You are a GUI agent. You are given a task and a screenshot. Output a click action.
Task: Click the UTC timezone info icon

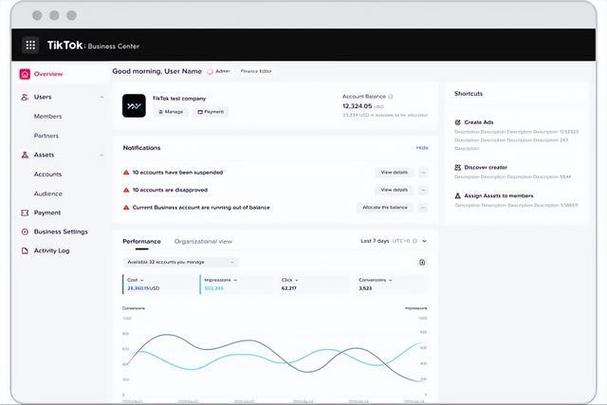415,241
